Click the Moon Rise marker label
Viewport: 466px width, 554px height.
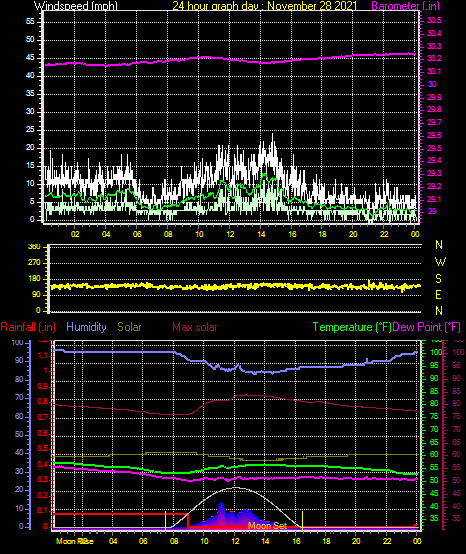tap(75, 541)
